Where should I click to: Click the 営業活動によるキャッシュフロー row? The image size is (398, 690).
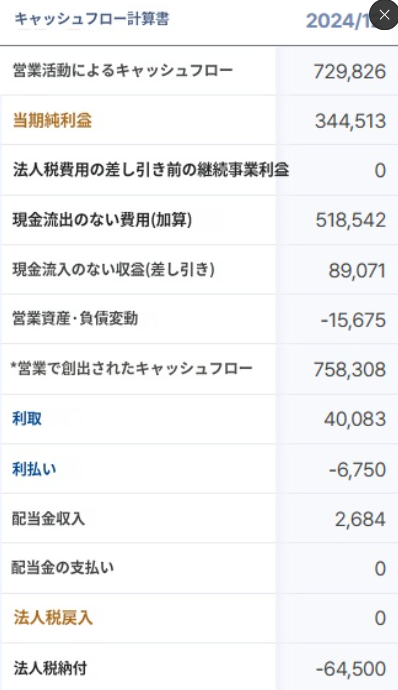tap(199, 70)
